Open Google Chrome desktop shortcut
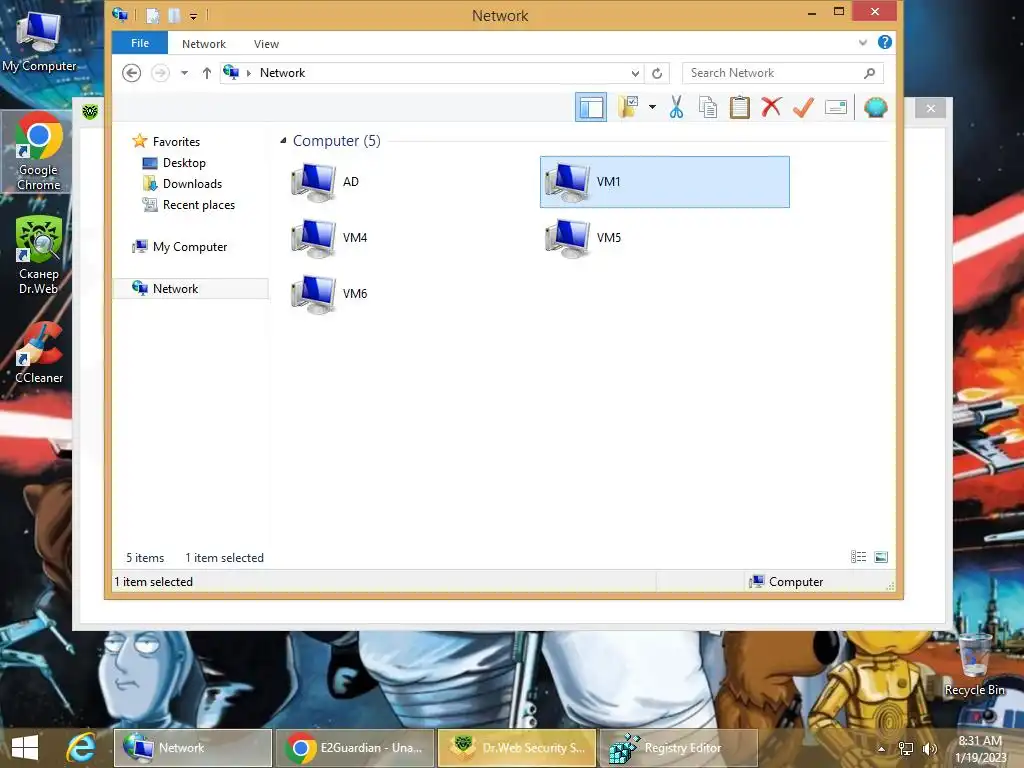This screenshot has width=1024, height=768. click(39, 152)
